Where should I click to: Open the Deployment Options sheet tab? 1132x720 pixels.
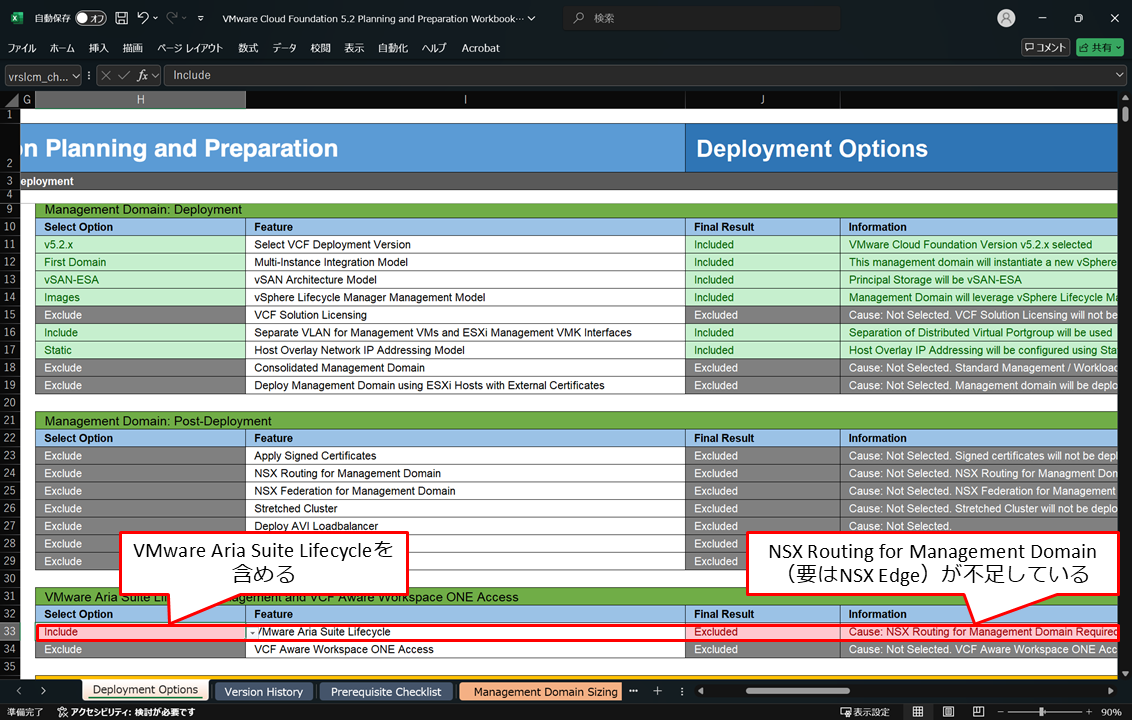click(x=145, y=690)
